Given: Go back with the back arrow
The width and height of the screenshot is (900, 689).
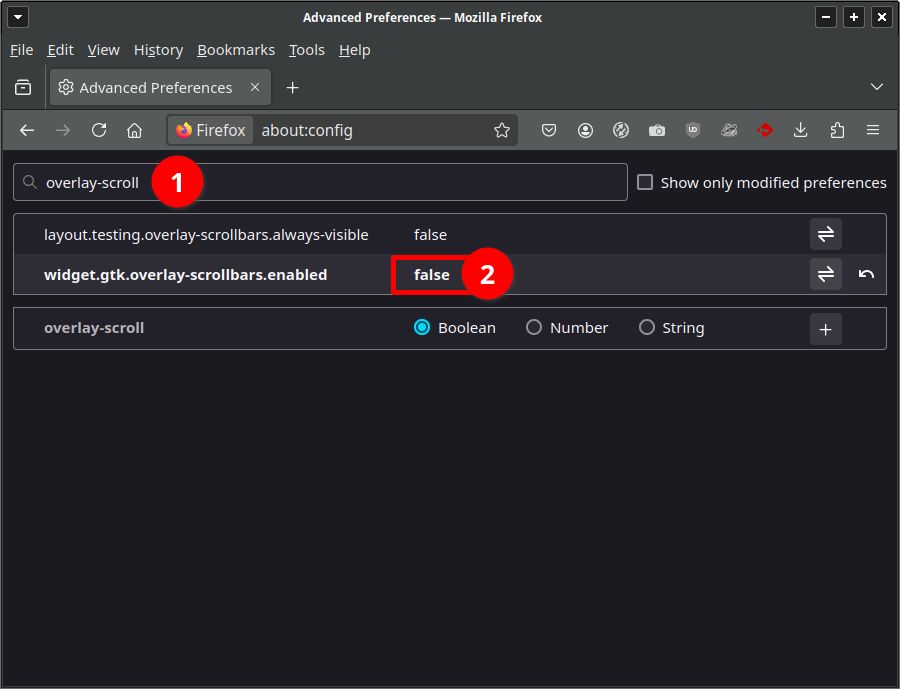Looking at the screenshot, I should [27, 130].
